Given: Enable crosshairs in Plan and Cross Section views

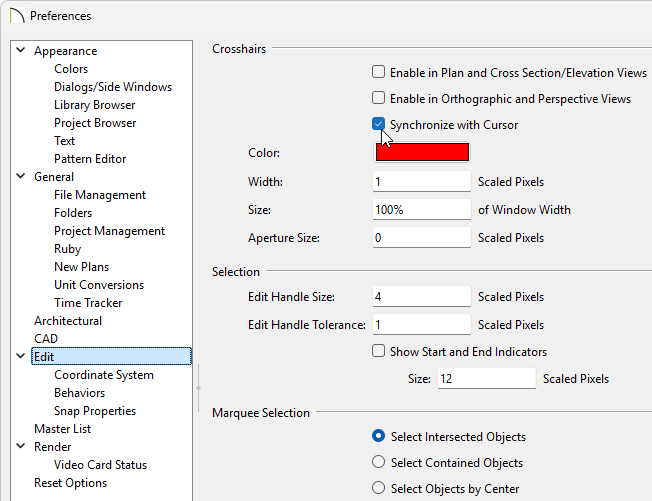Looking at the screenshot, I should [378, 72].
